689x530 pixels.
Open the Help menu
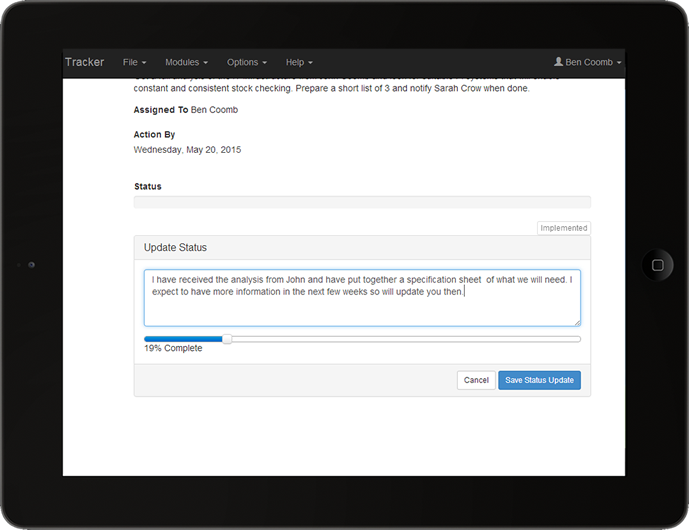pos(298,62)
